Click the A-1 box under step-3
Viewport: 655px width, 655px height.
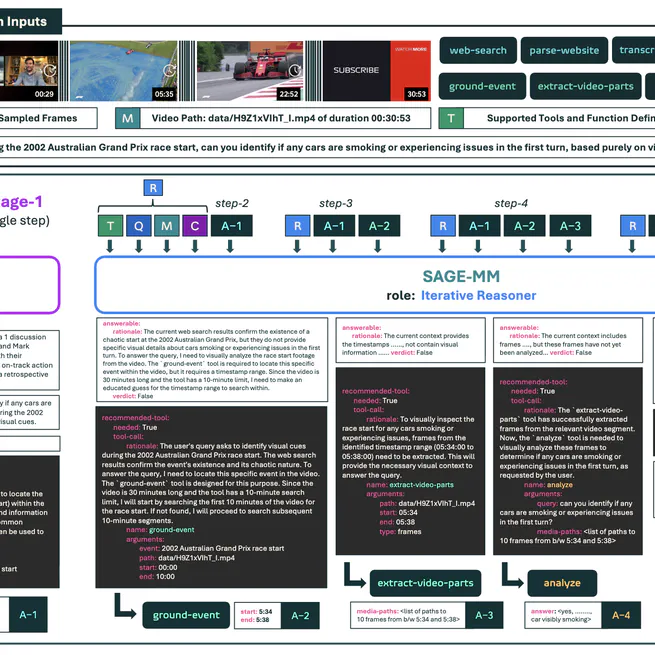point(334,226)
